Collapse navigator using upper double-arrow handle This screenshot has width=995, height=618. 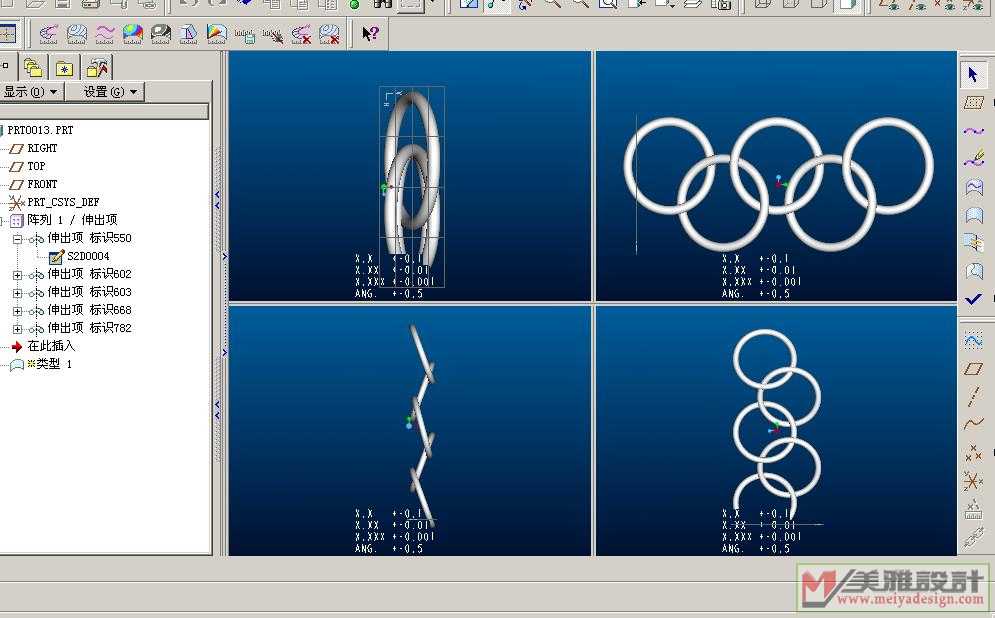click(217, 199)
